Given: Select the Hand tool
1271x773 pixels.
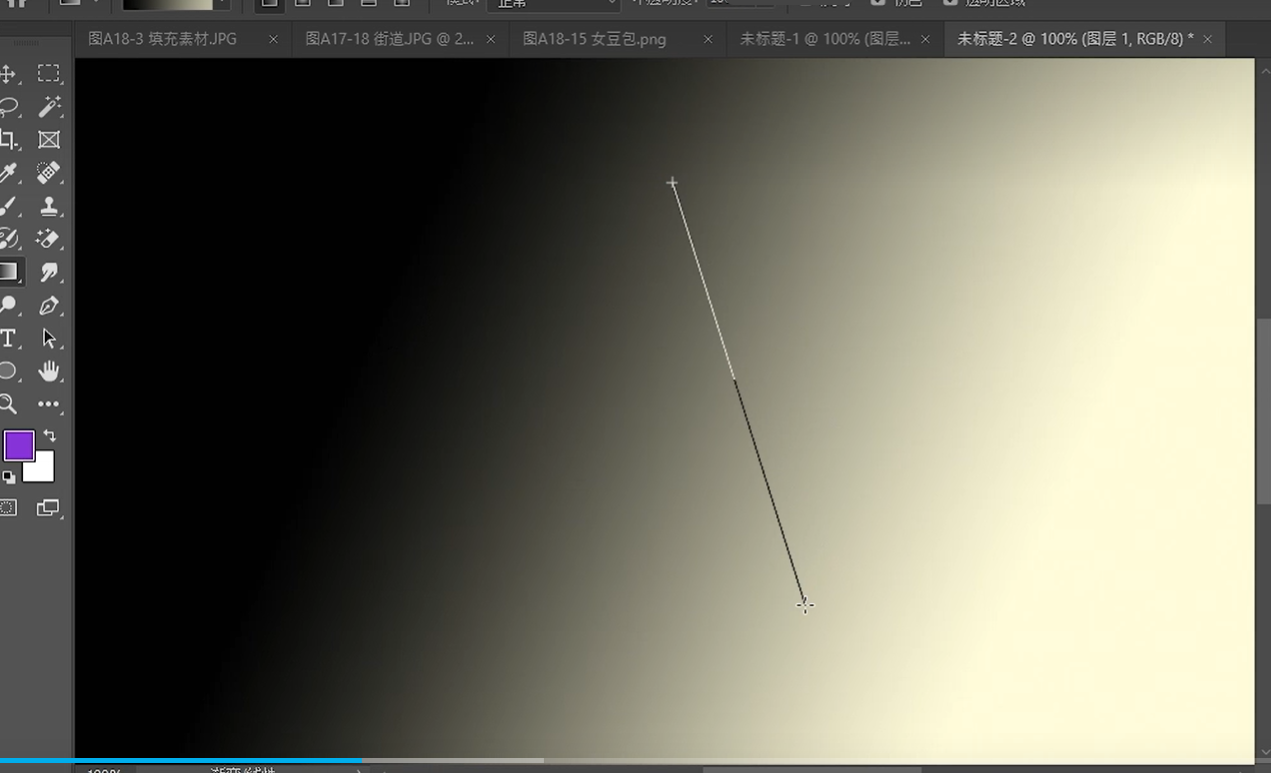Looking at the screenshot, I should click(48, 371).
